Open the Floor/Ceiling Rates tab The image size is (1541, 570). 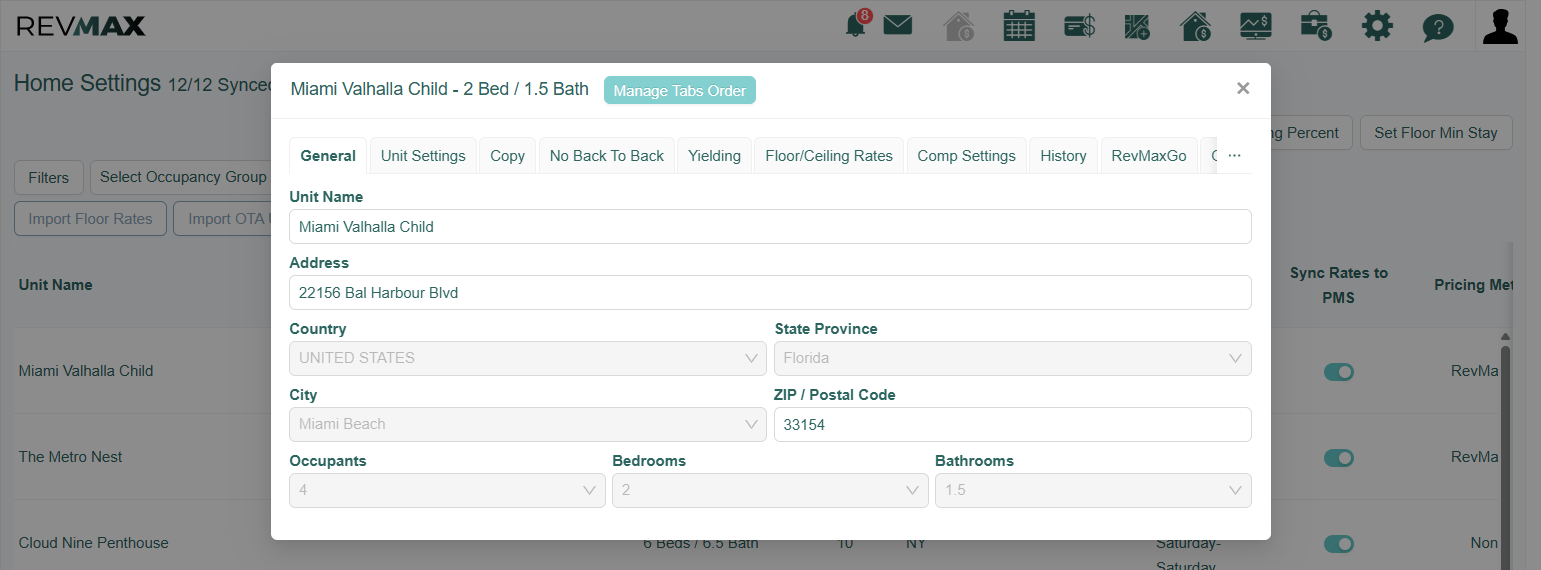coord(829,156)
